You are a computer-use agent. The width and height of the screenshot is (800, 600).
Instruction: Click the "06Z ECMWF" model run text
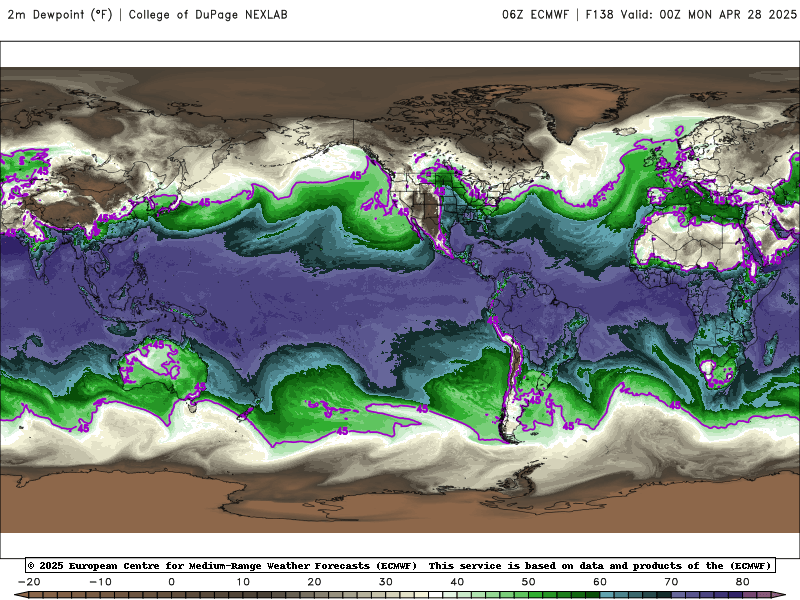tap(535, 14)
